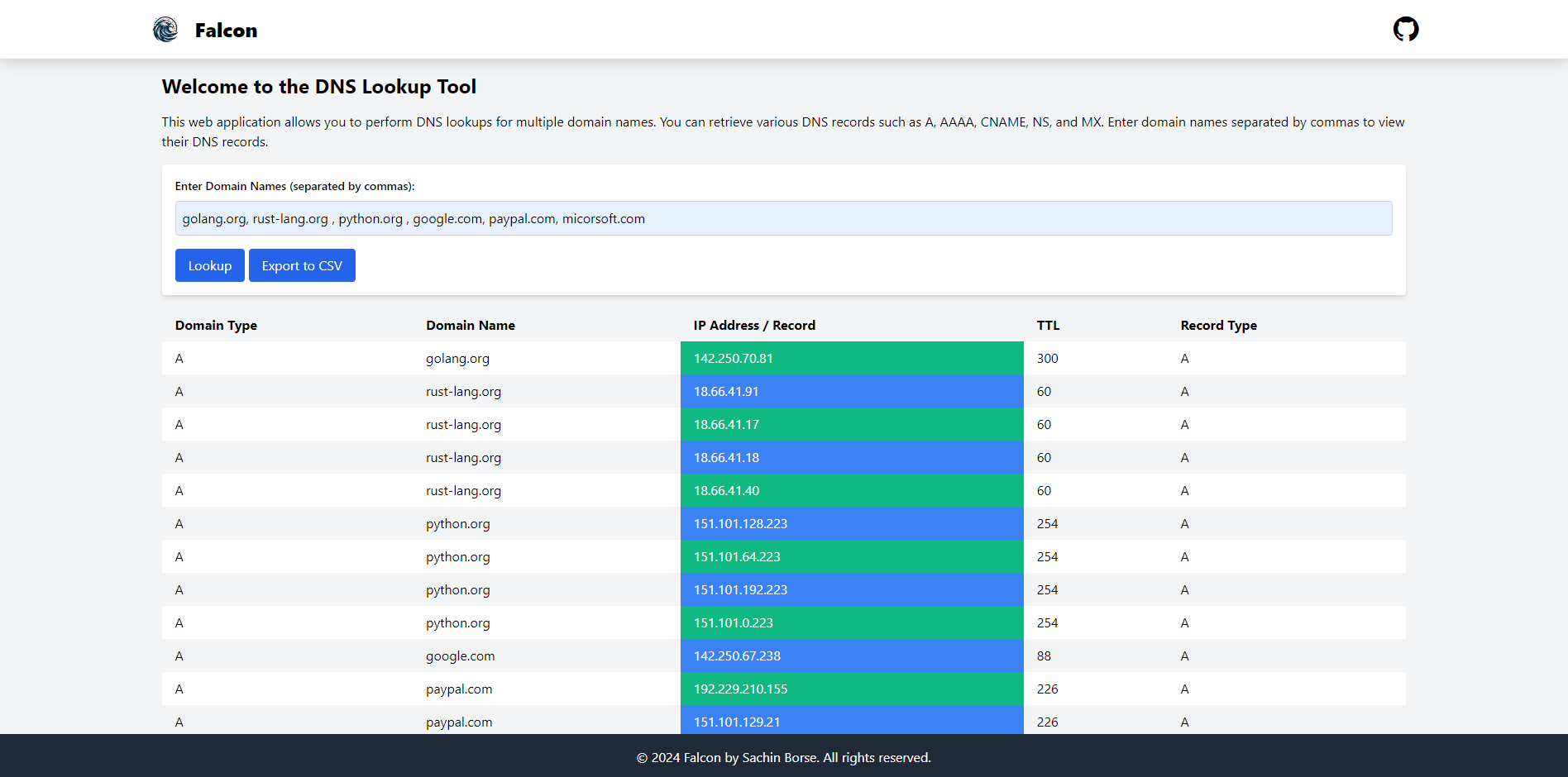Focus the domain names input field

pyautogui.click(x=784, y=218)
